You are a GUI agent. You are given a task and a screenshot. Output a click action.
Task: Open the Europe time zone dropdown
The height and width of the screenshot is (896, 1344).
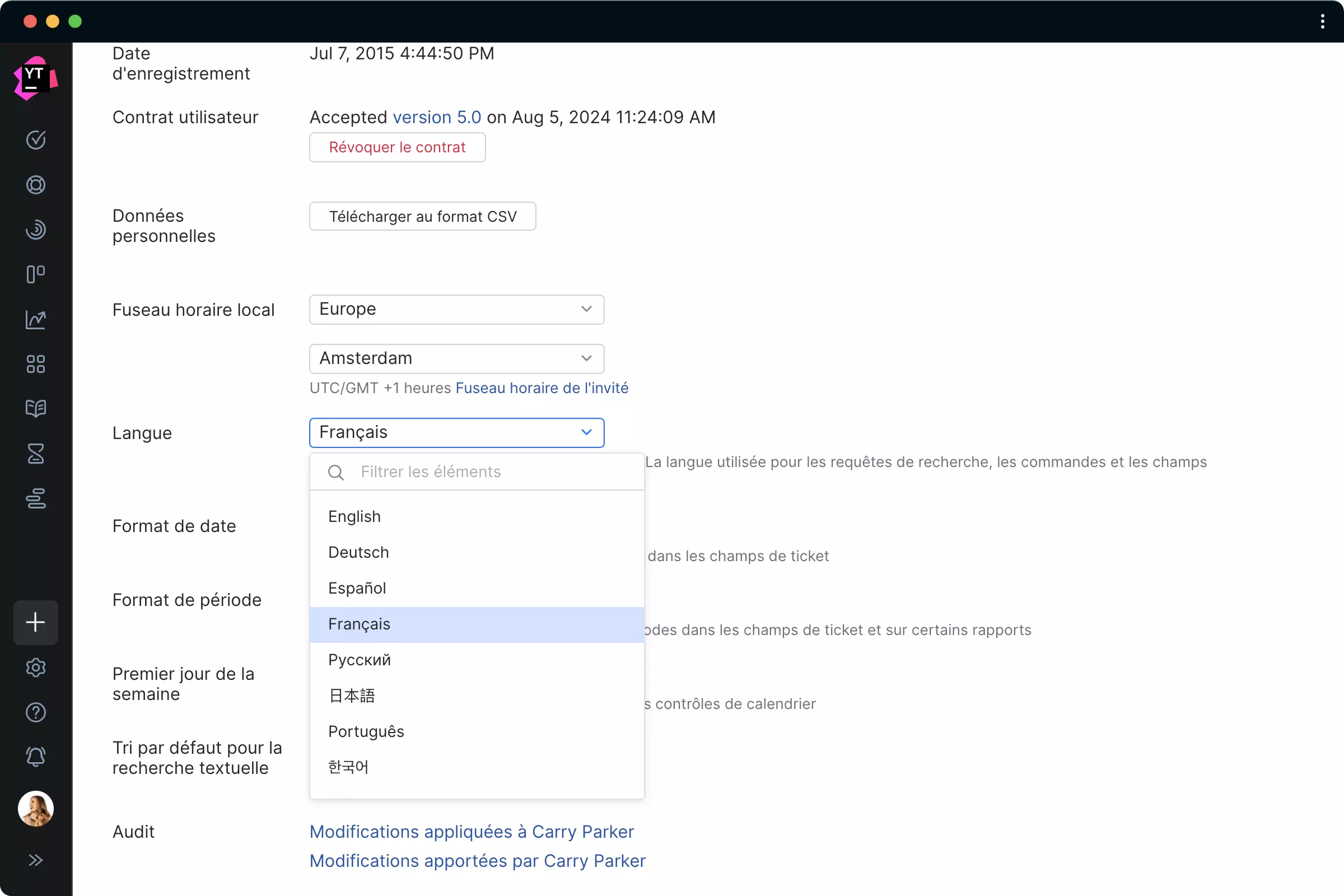tap(456, 309)
